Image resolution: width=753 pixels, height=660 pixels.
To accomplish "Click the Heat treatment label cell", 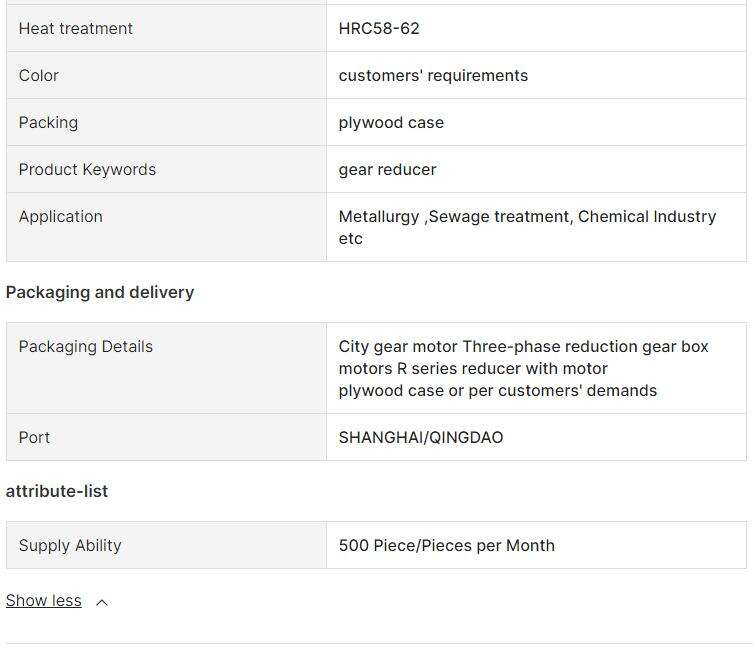I will (166, 28).
